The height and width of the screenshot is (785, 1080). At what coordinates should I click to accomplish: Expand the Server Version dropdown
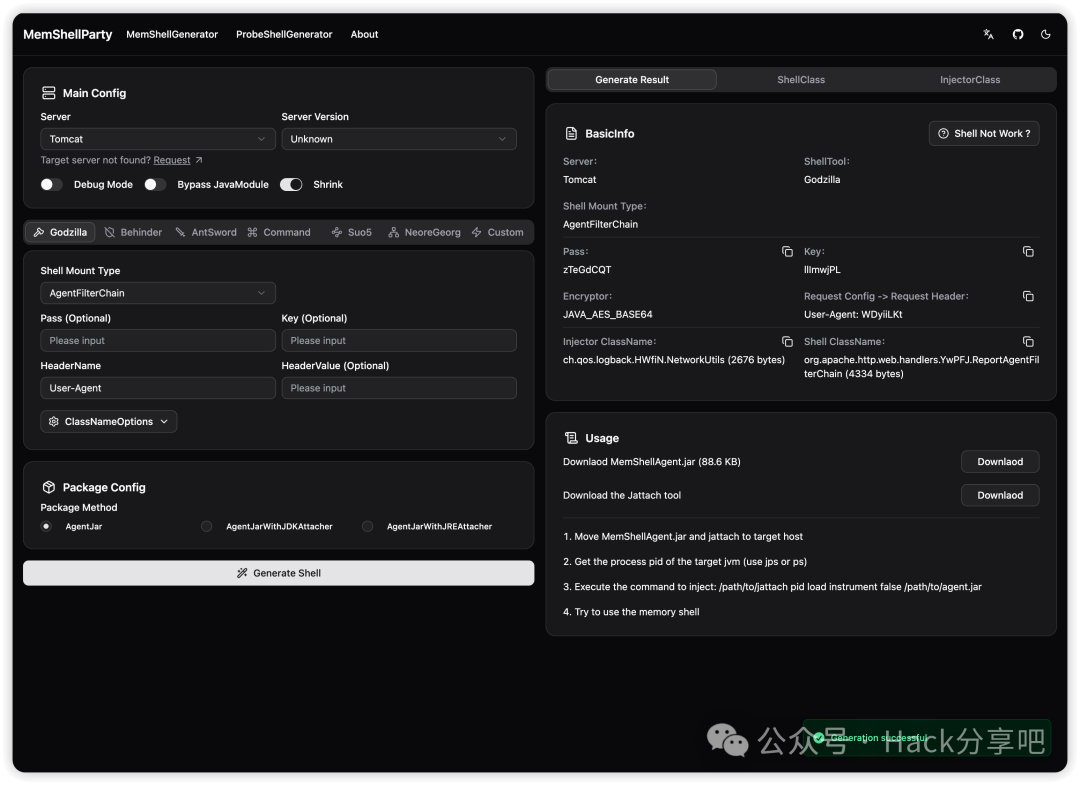coord(398,139)
